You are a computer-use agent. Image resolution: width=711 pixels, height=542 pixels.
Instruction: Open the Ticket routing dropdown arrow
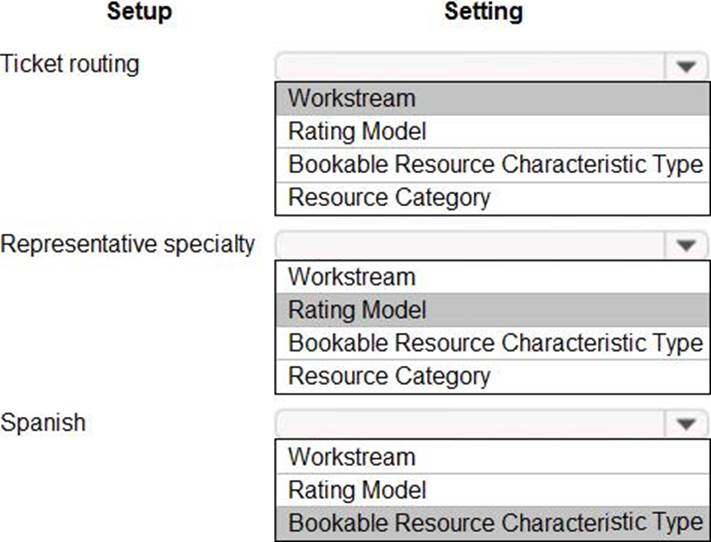pyautogui.click(x=685, y=67)
